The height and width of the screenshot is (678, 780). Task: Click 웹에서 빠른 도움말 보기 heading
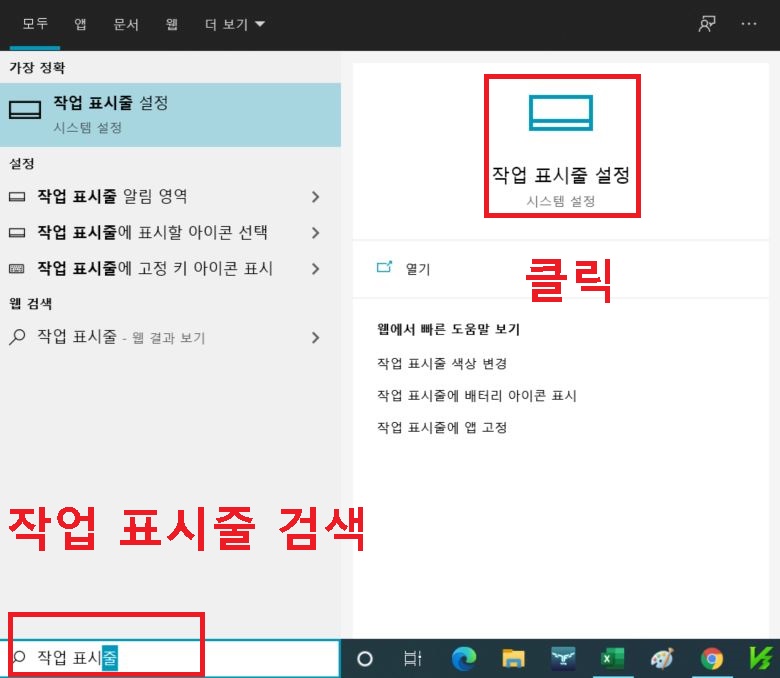click(448, 329)
